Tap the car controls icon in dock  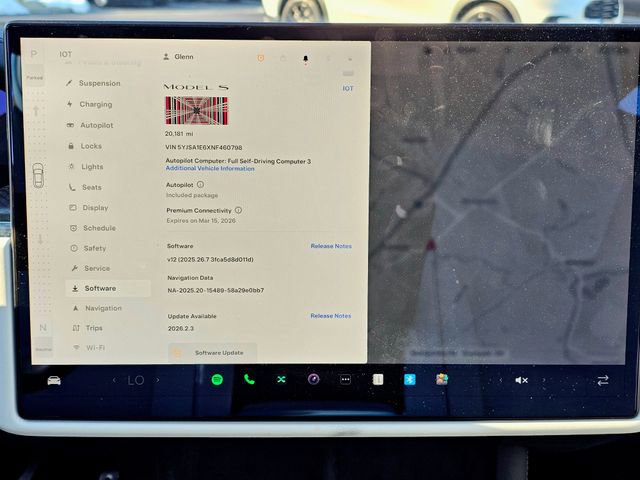54,380
